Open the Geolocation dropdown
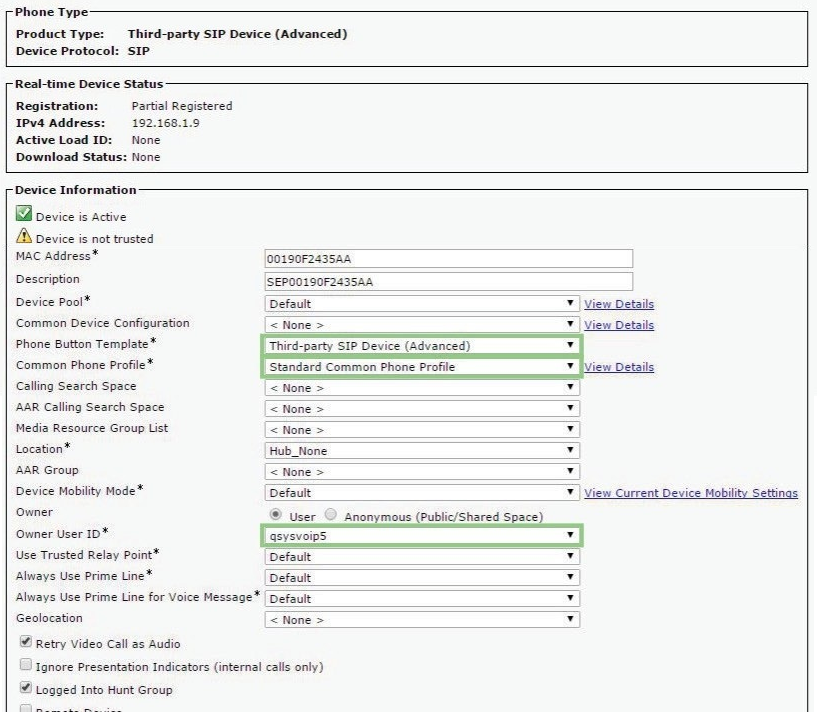This screenshot has width=817, height=712. point(421,620)
